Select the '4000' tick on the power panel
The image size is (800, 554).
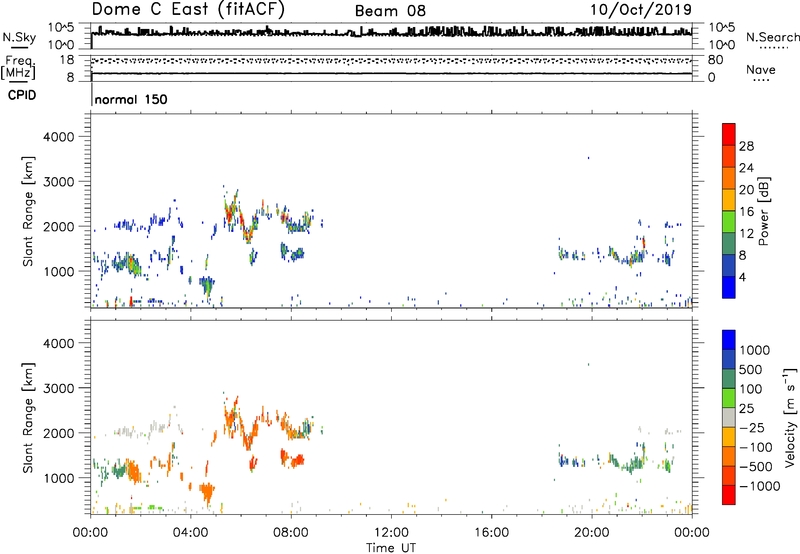point(58,137)
